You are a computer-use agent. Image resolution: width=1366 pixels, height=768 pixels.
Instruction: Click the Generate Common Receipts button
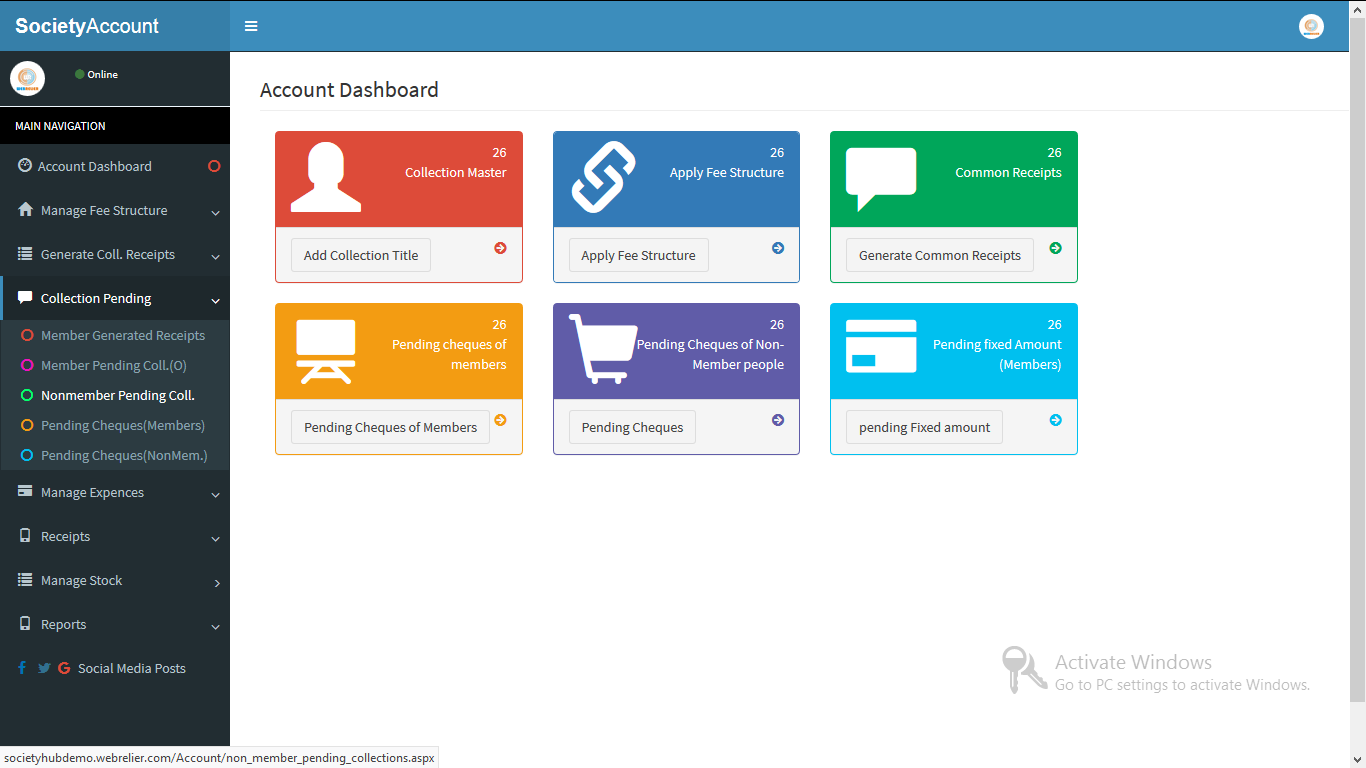(x=939, y=255)
